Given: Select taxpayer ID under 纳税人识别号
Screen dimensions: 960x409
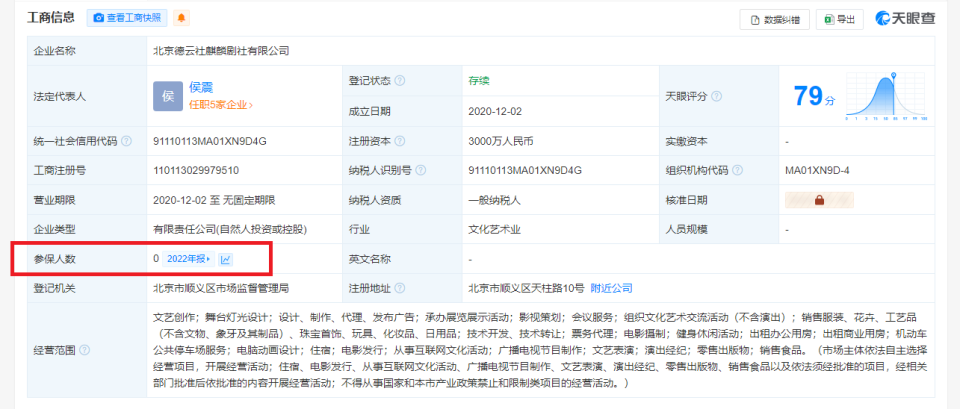Looking at the screenshot, I should (x=525, y=171).
